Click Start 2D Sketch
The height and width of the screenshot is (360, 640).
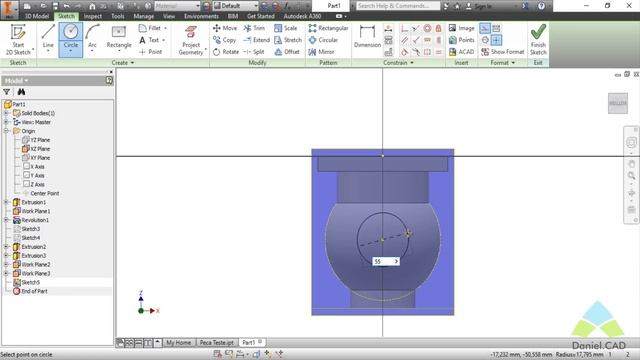point(18,39)
